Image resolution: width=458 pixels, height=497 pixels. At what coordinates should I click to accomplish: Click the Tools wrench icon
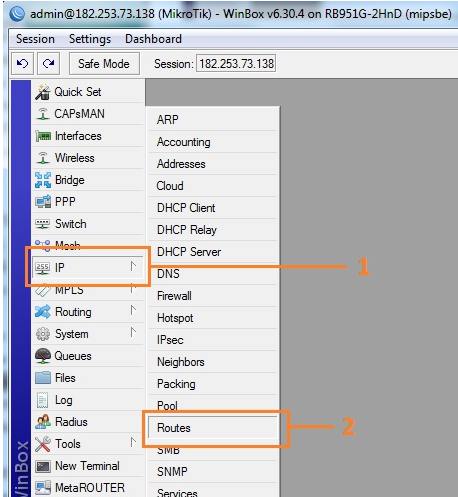click(x=43, y=444)
